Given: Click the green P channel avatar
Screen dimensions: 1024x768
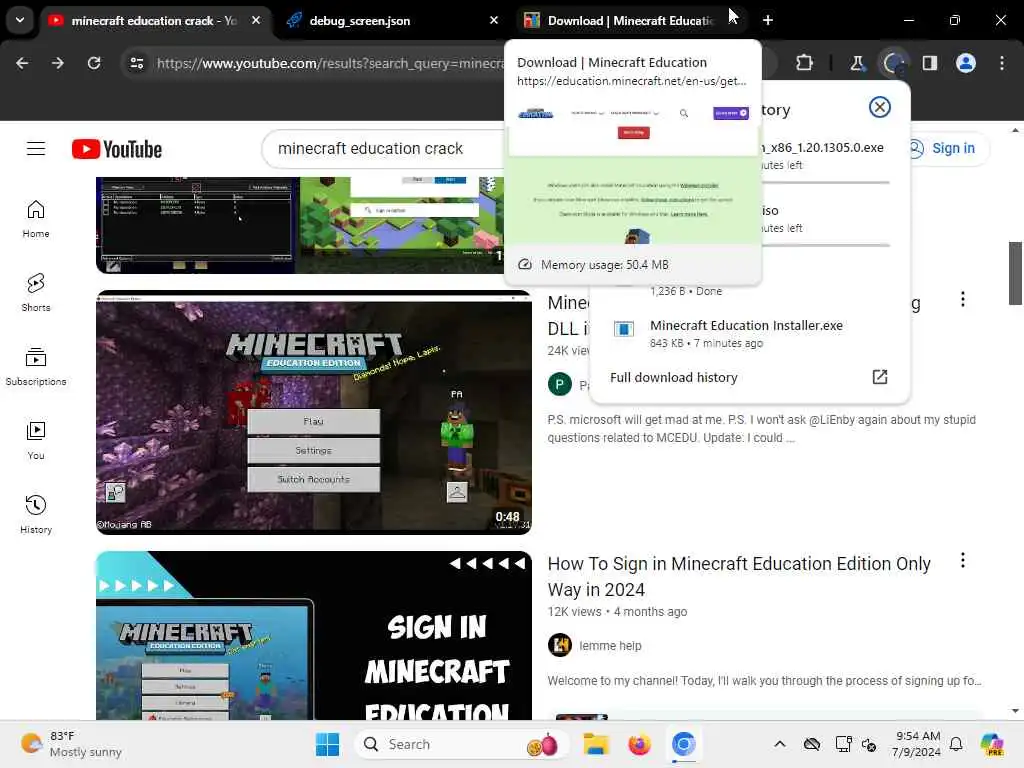Looking at the screenshot, I should point(560,384).
